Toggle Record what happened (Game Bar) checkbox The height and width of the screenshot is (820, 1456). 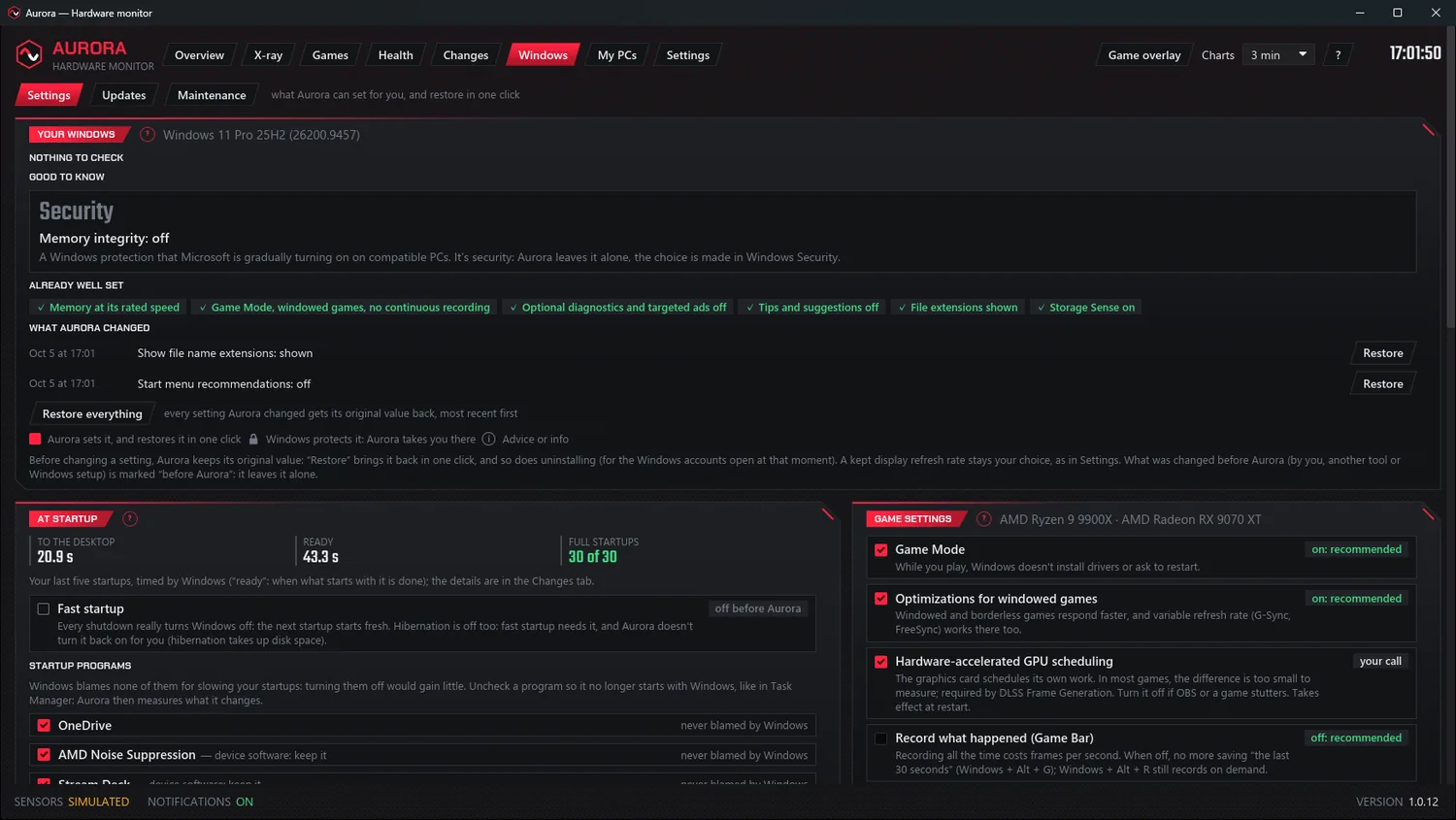[881, 738]
